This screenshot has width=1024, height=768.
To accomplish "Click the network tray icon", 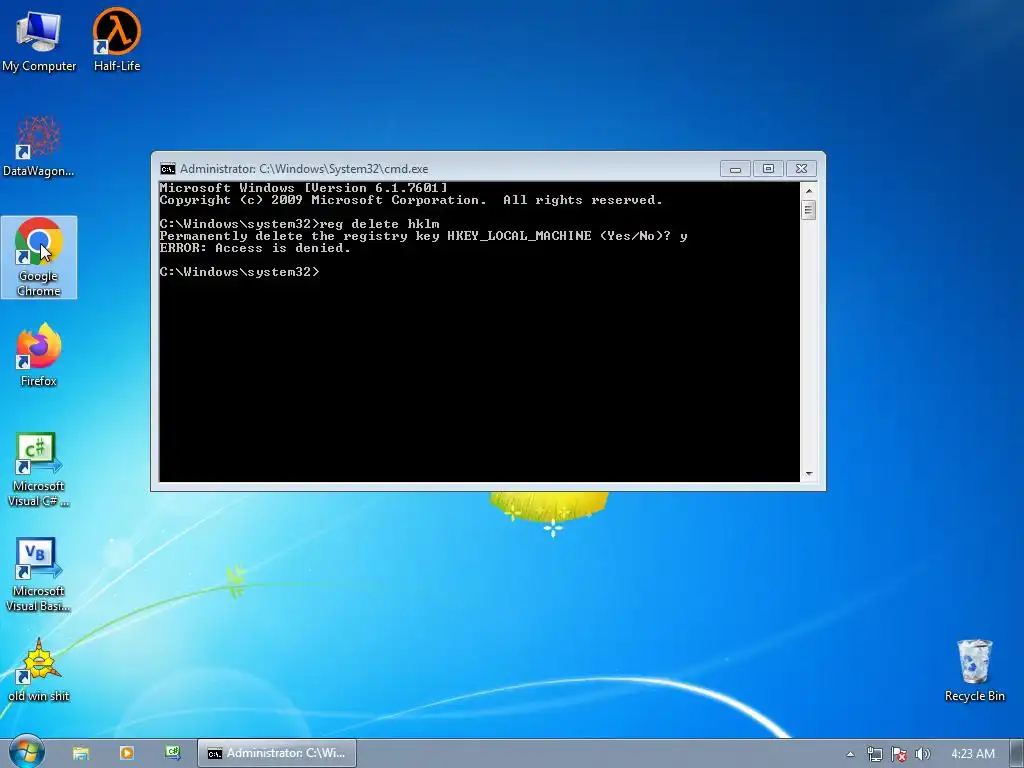I will point(874,754).
